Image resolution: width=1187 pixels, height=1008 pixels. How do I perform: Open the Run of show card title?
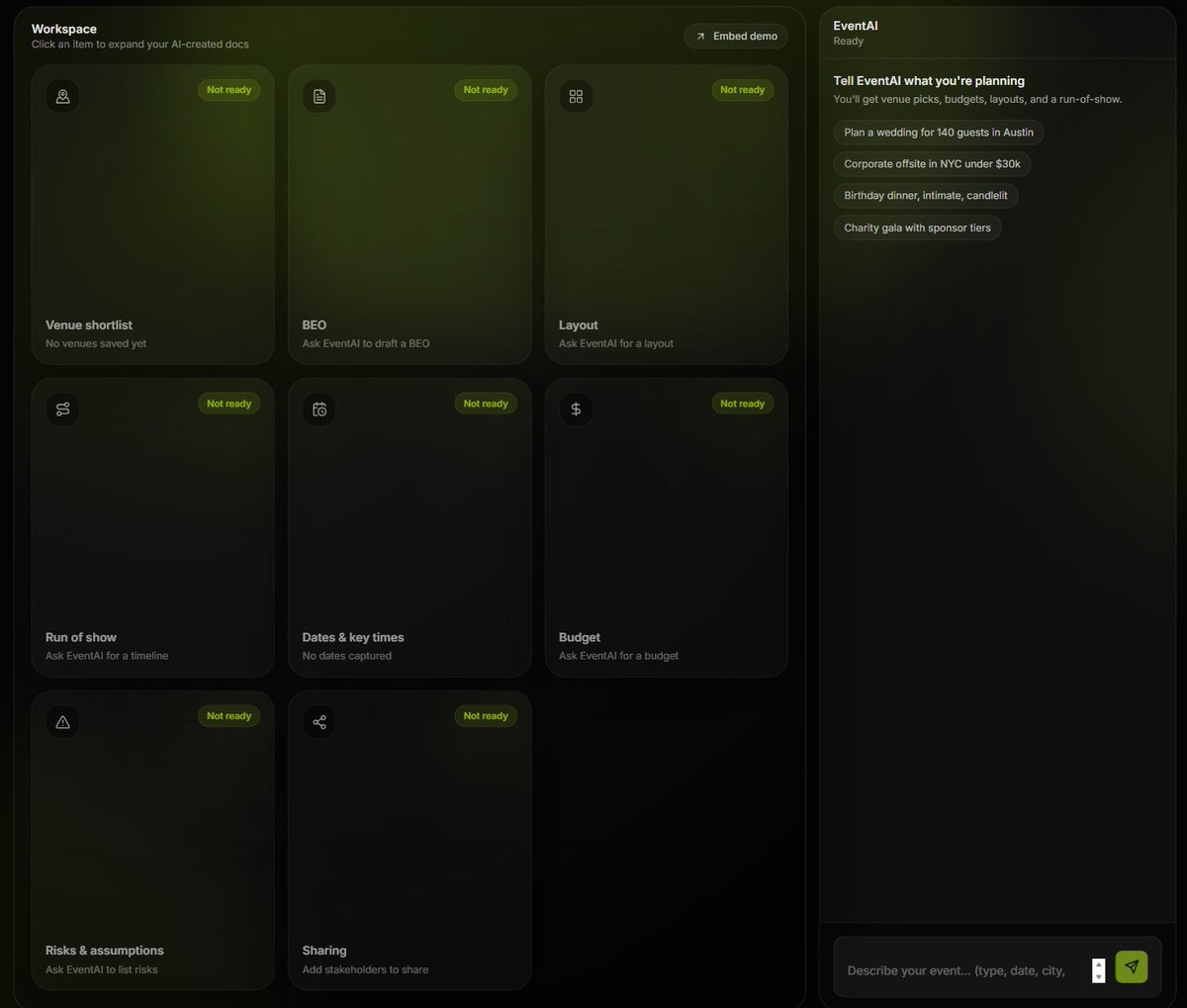(x=81, y=638)
